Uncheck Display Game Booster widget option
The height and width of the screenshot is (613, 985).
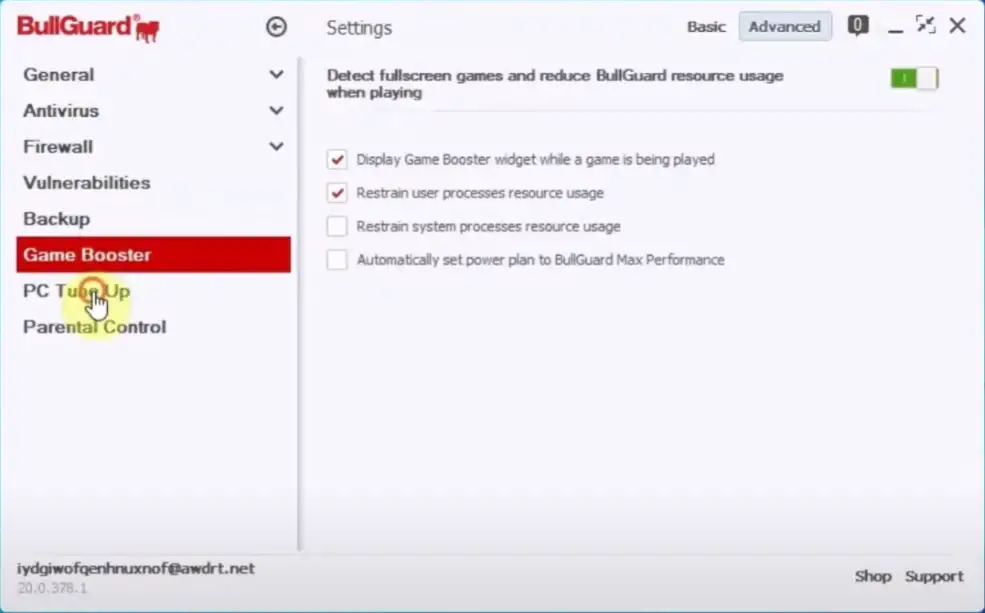tap(337, 159)
